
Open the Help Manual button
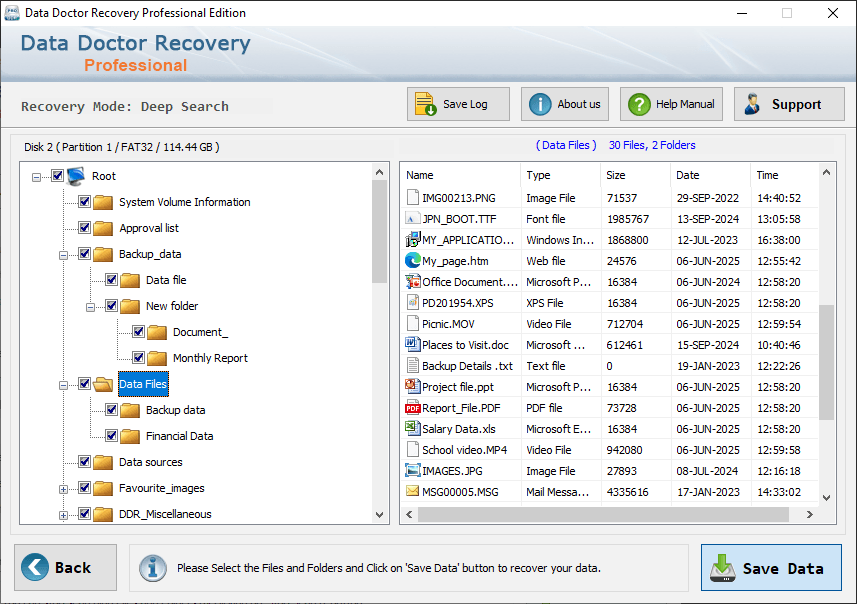[x=671, y=104]
